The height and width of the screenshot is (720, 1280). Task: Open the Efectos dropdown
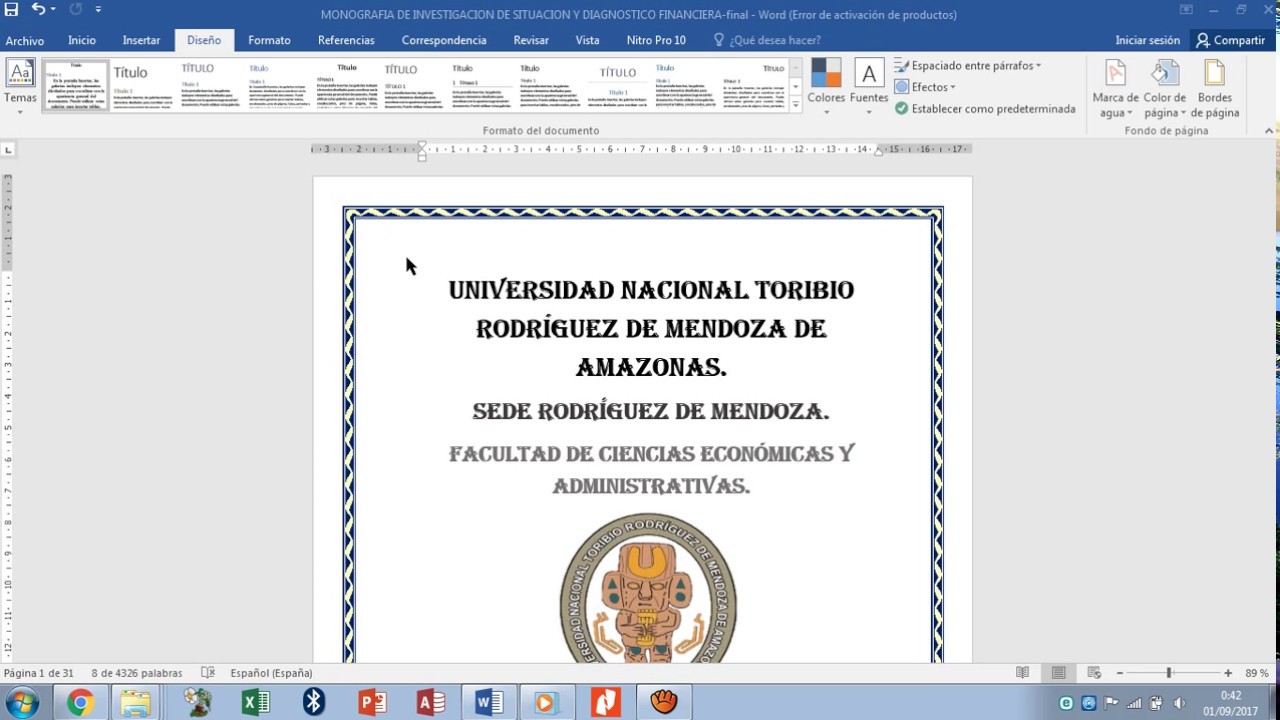pos(925,87)
